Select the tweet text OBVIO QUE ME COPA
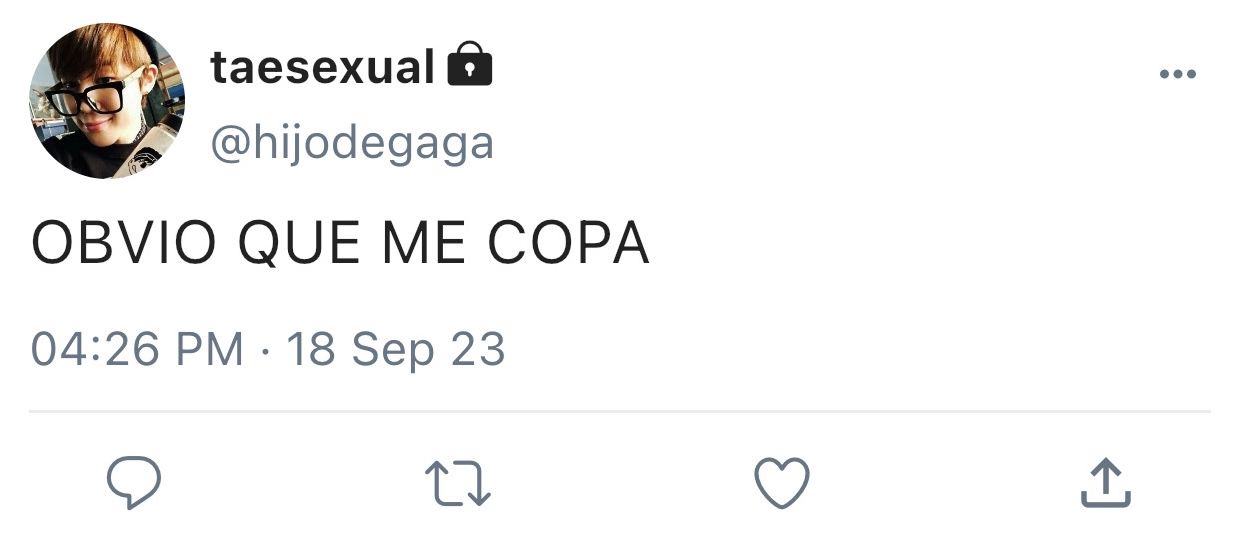 click(x=340, y=243)
